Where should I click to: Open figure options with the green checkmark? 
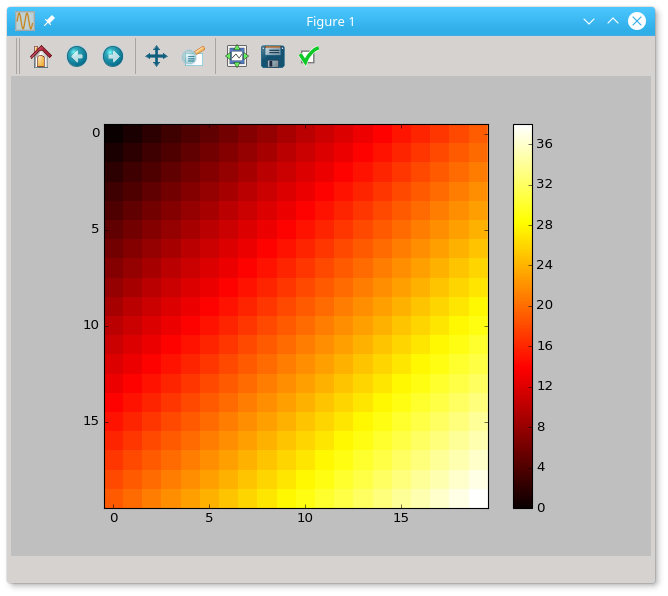pyautogui.click(x=309, y=57)
